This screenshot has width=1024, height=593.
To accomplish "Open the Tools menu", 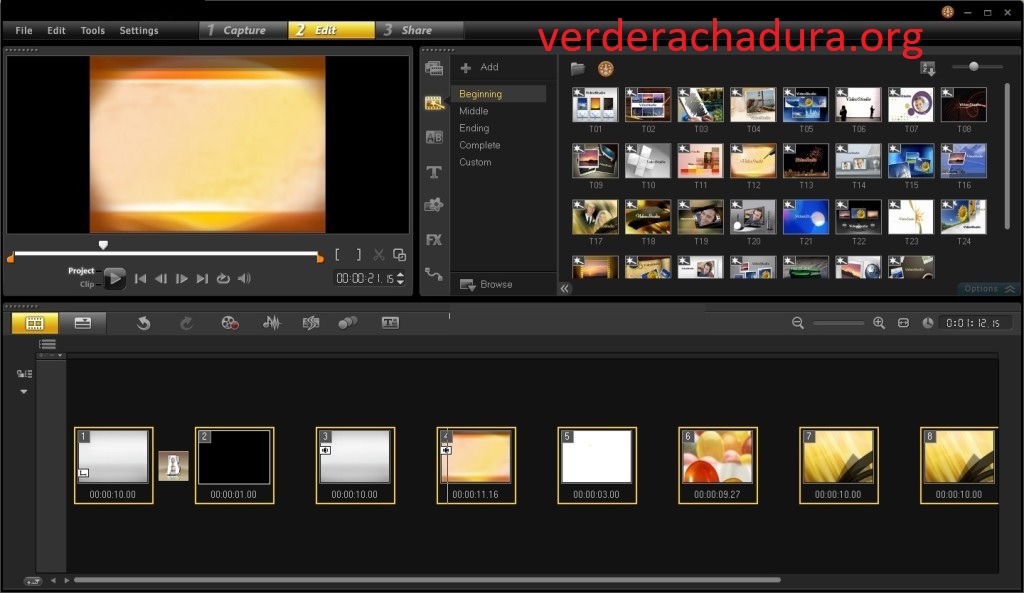I will [x=93, y=30].
